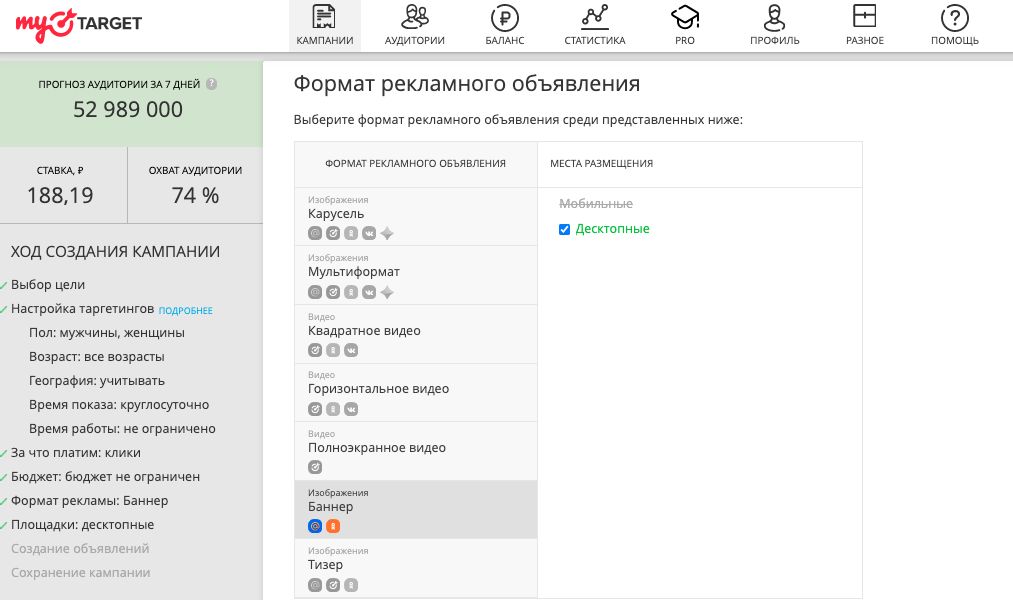Open the Статистика chart icon

[x=594, y=18]
